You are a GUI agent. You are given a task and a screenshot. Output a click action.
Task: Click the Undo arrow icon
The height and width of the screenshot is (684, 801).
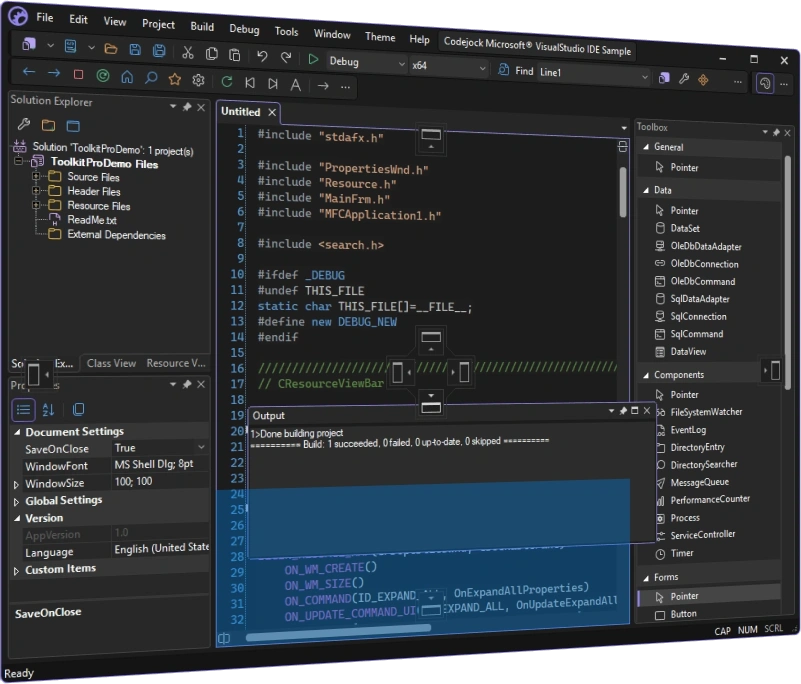tap(262, 56)
